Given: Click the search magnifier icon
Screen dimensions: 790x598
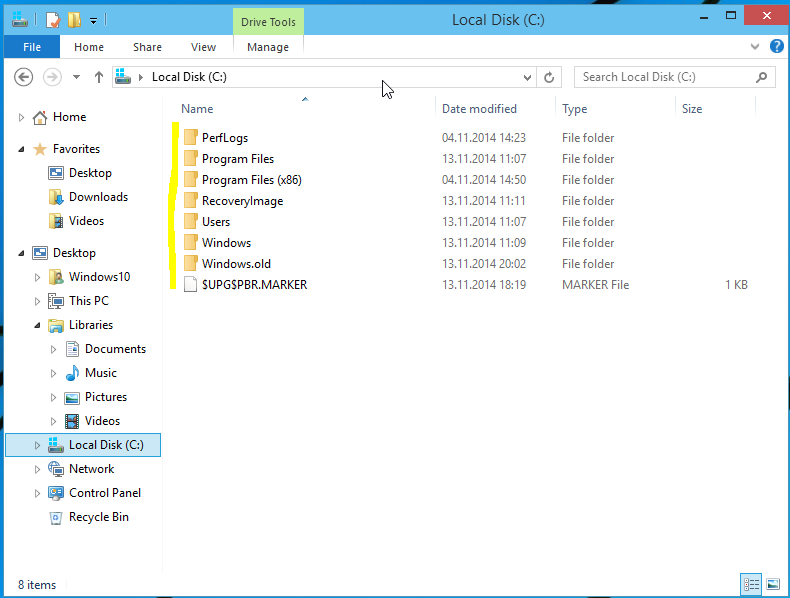Looking at the screenshot, I should click(761, 77).
